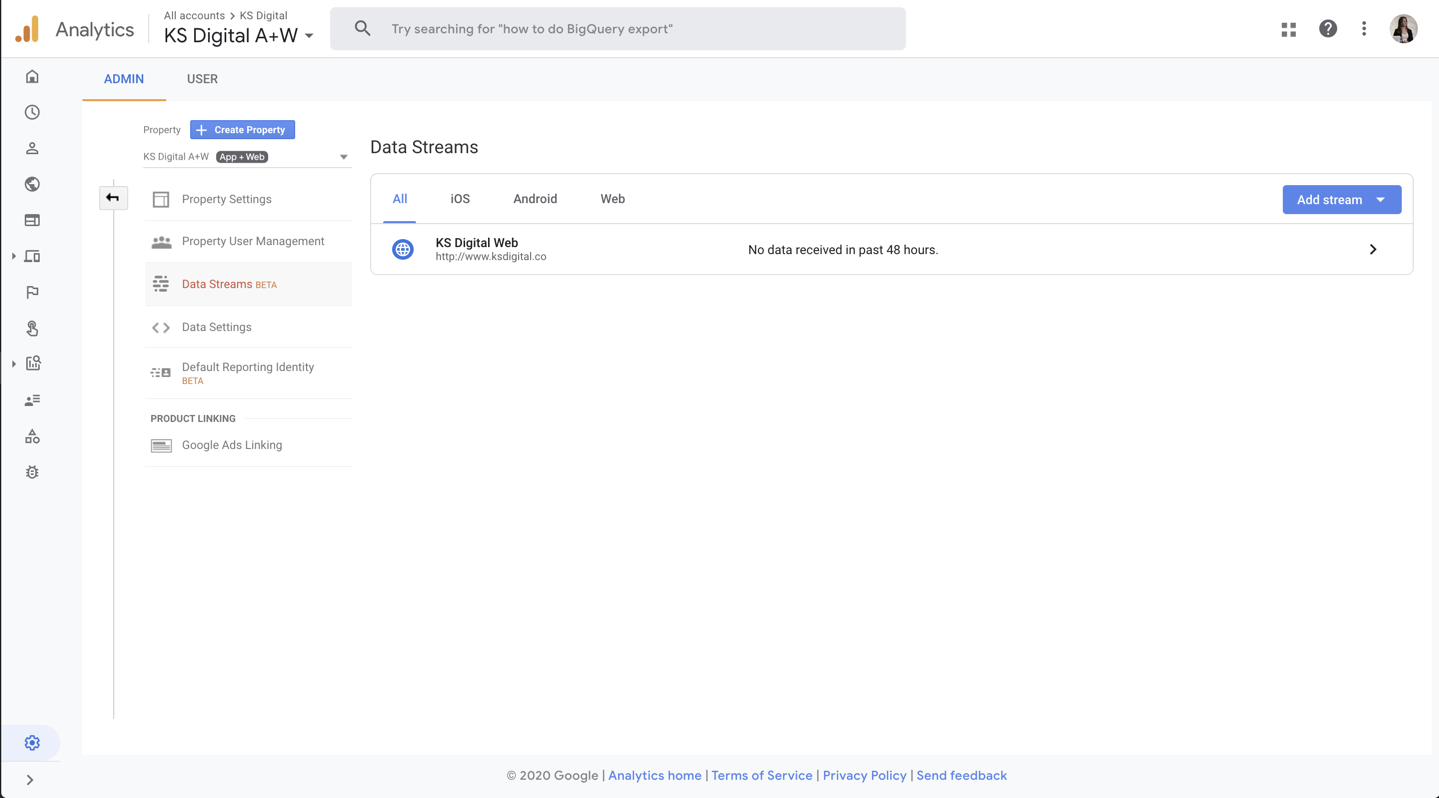Click the 'Data Streams' page heading
This screenshot has width=1439, height=798.
tap(424, 147)
